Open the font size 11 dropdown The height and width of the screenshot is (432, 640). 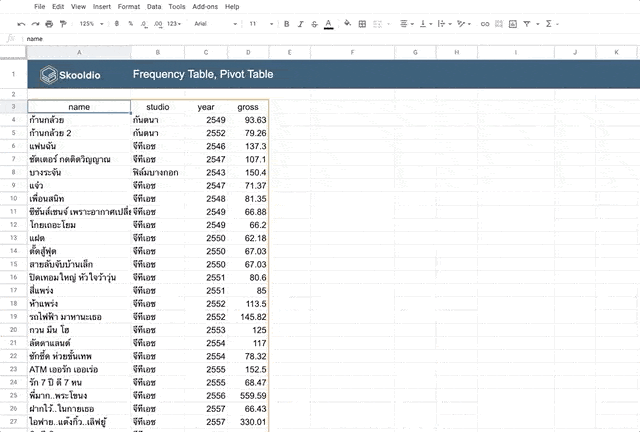click(x=261, y=24)
